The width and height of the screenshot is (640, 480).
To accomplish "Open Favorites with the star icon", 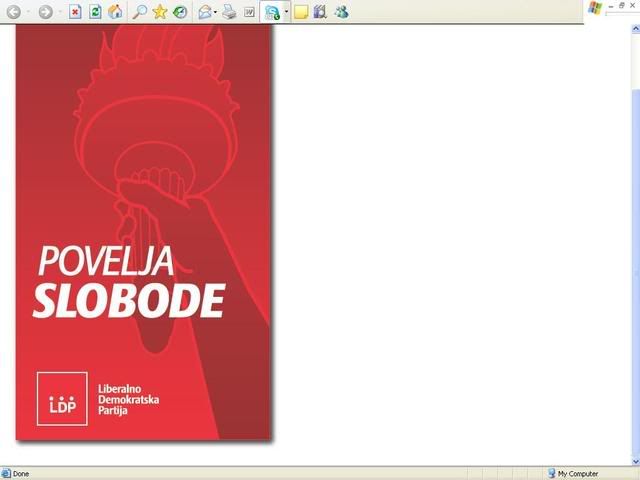I will coord(160,12).
